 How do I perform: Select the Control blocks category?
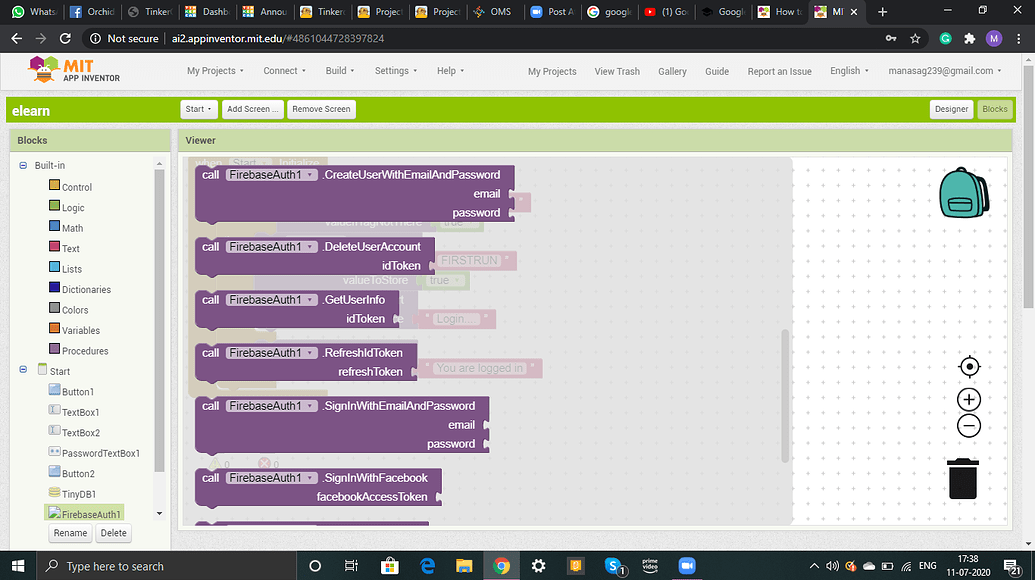pyautogui.click(x=76, y=187)
